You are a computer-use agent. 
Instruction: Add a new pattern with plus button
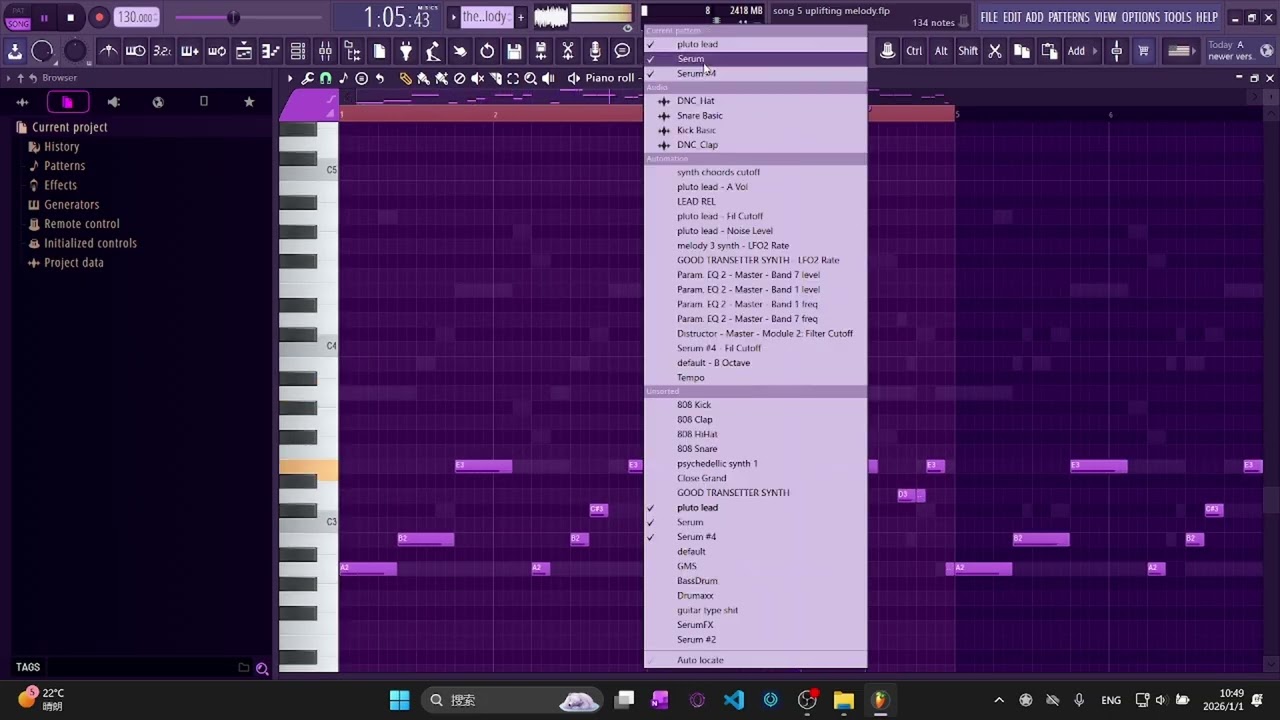(521, 17)
